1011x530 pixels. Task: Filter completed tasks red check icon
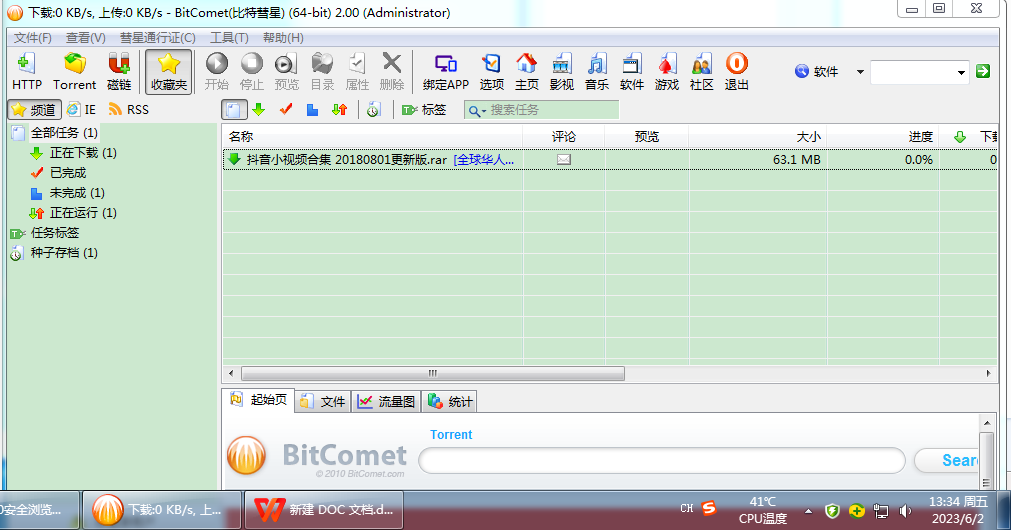[286, 110]
